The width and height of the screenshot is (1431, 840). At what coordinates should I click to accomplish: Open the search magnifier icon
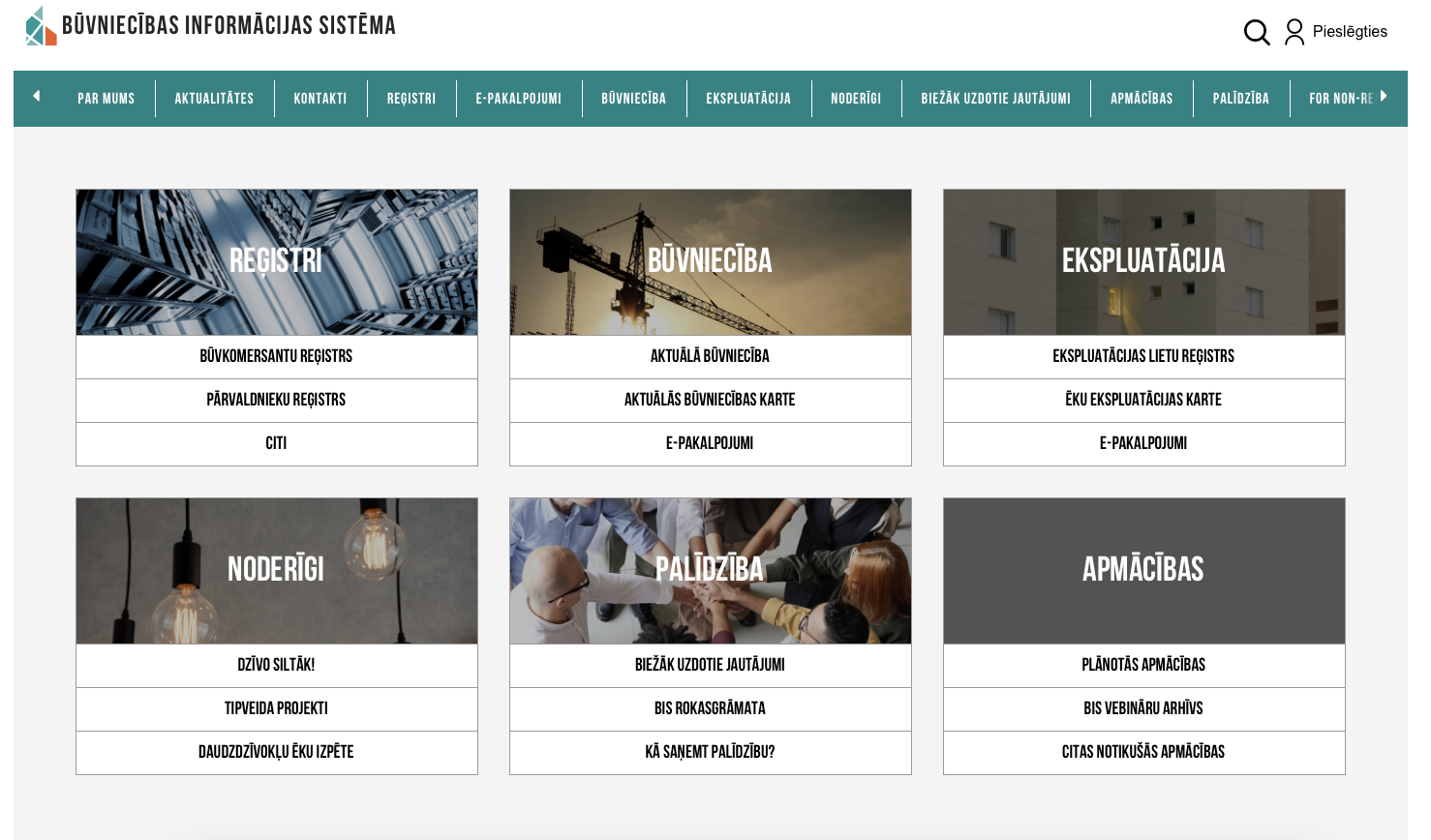[x=1257, y=32]
